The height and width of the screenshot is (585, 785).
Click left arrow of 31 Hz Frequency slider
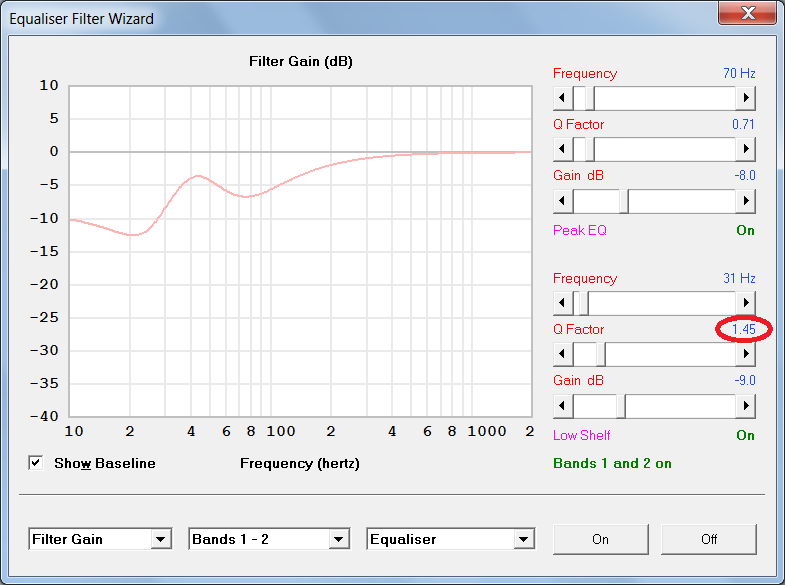tap(563, 303)
